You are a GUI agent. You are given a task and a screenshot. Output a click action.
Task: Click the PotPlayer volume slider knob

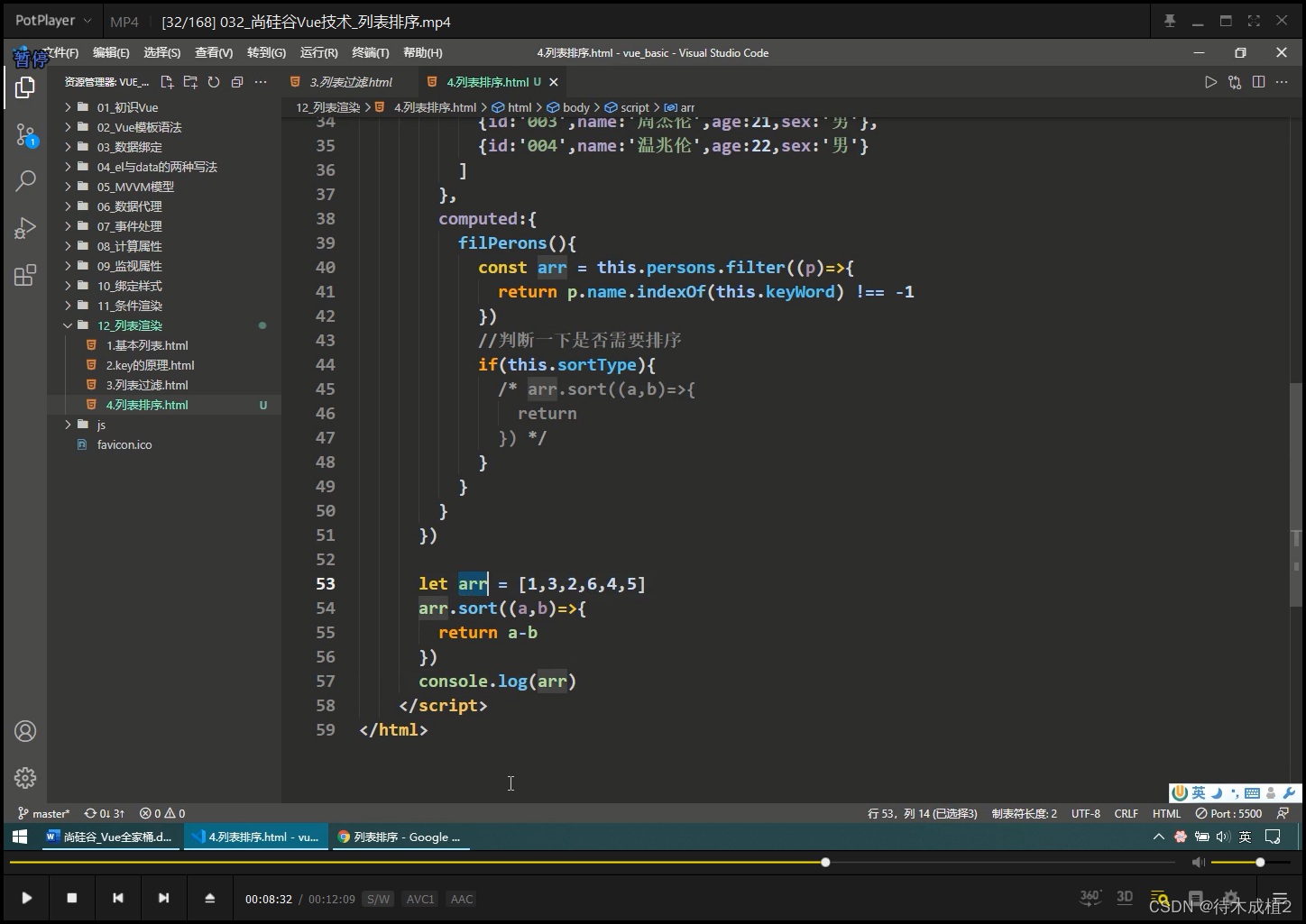coord(1260,863)
